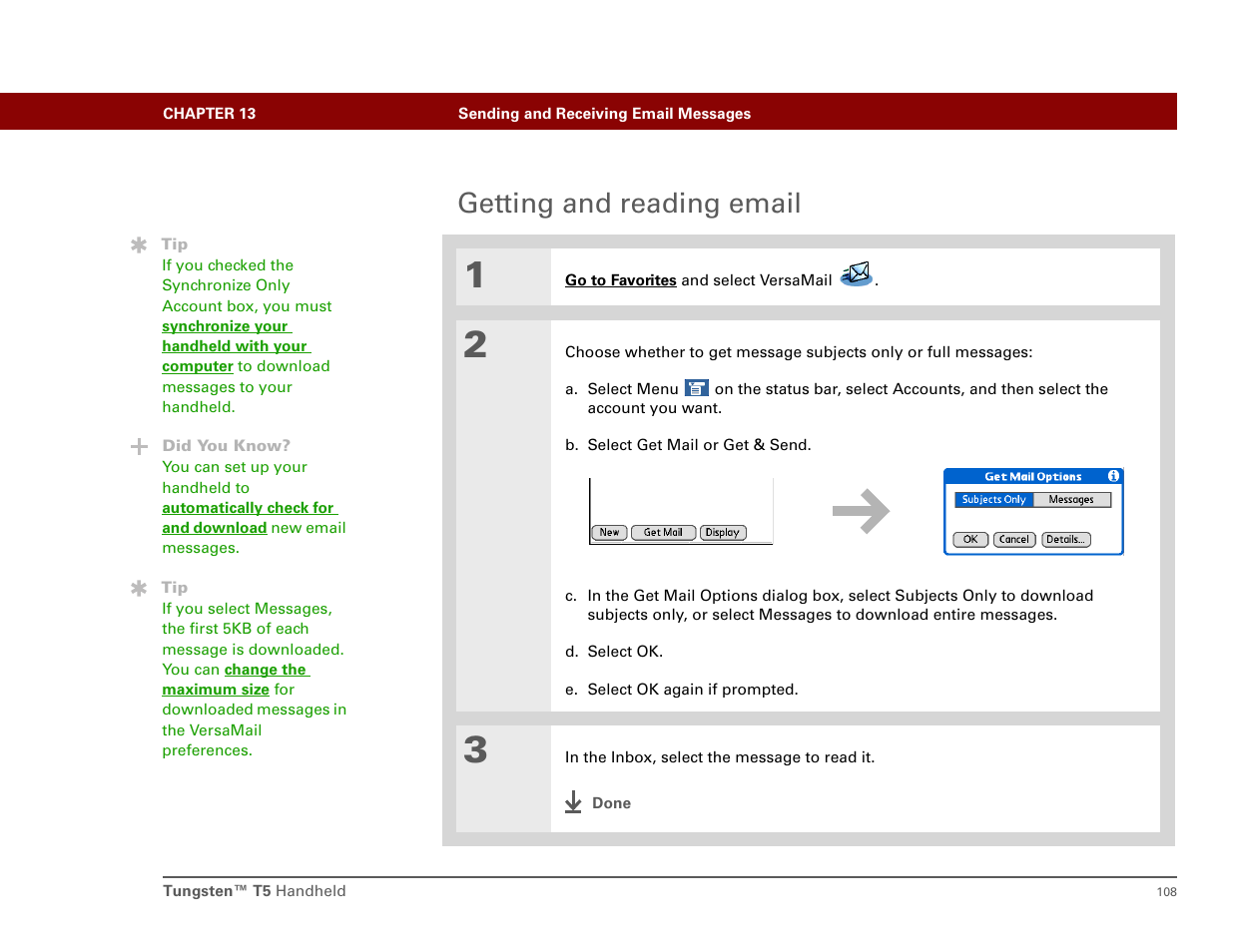Click the VersaMail envelope icon
The image size is (1233, 952).
(857, 274)
